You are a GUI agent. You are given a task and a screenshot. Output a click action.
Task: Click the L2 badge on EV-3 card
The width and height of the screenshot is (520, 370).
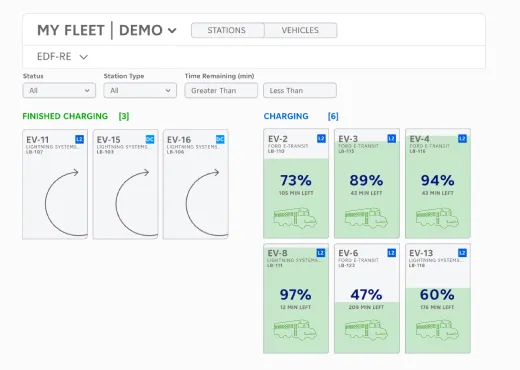pos(392,138)
